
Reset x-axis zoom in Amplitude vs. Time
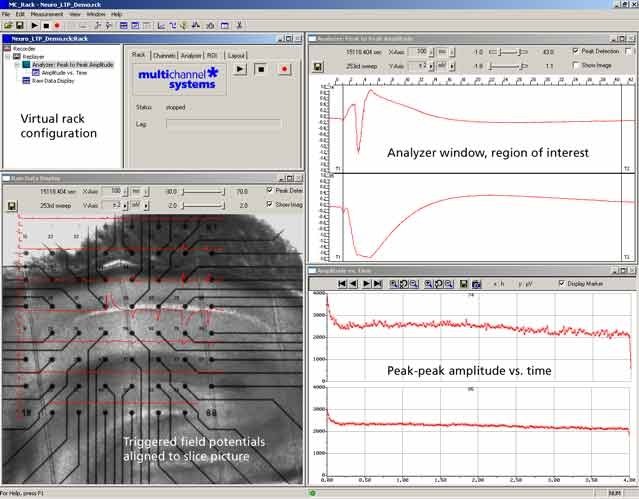403,284
